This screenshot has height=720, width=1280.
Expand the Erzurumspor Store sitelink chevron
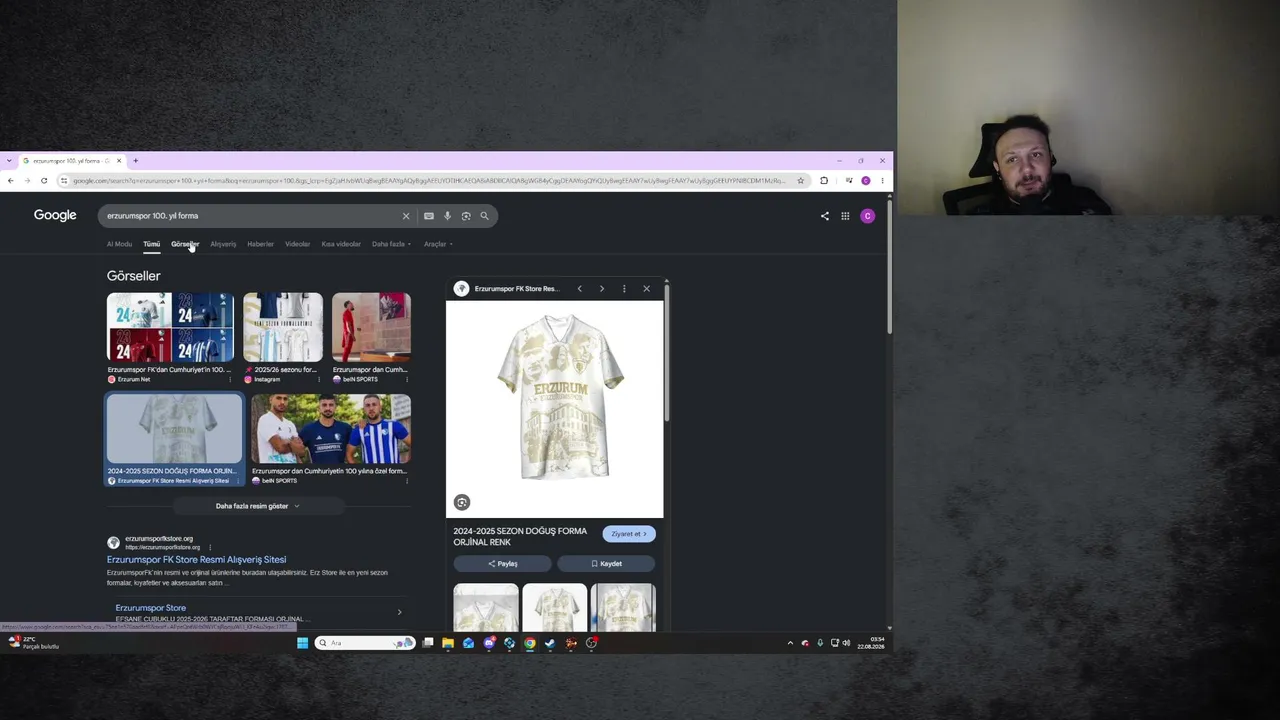[399, 612]
